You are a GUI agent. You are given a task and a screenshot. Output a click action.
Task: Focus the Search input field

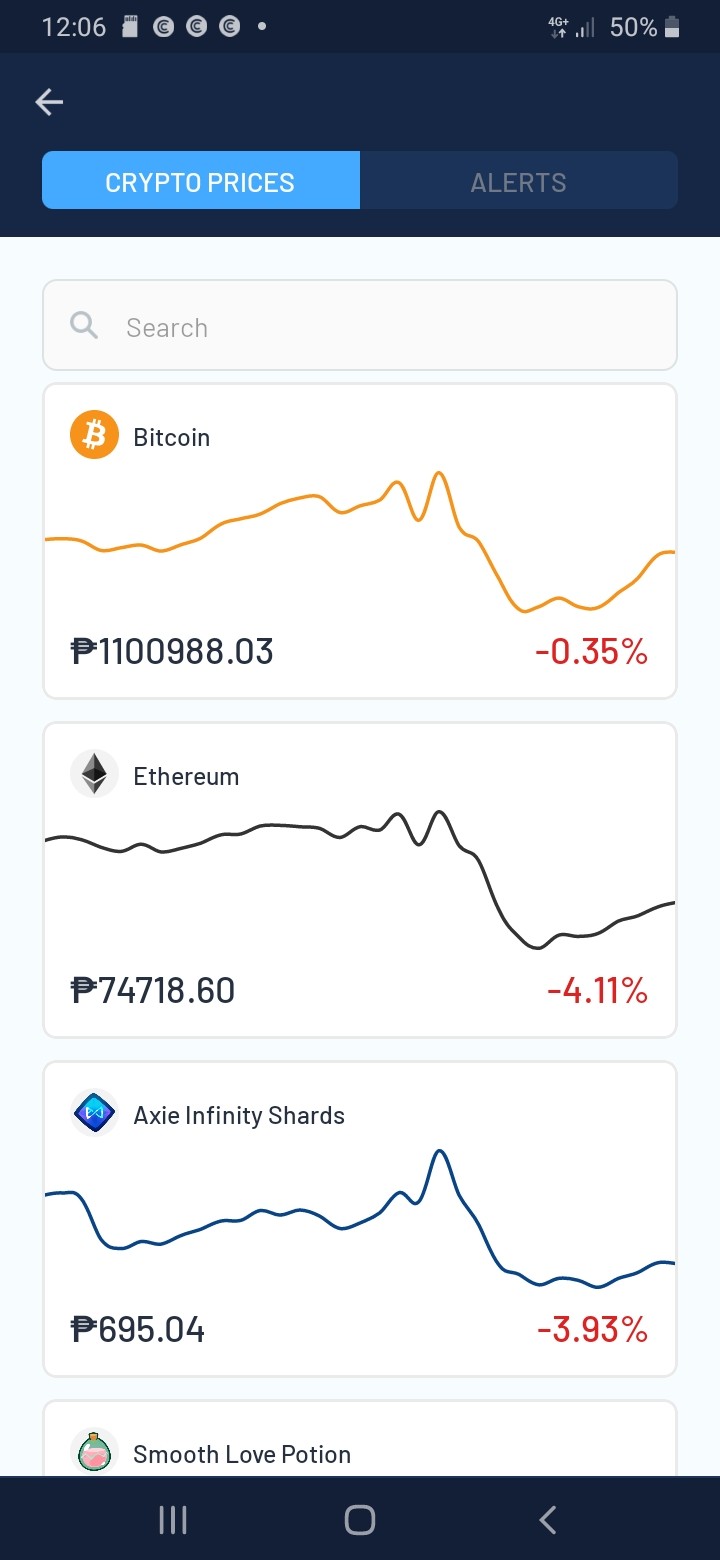(x=360, y=325)
